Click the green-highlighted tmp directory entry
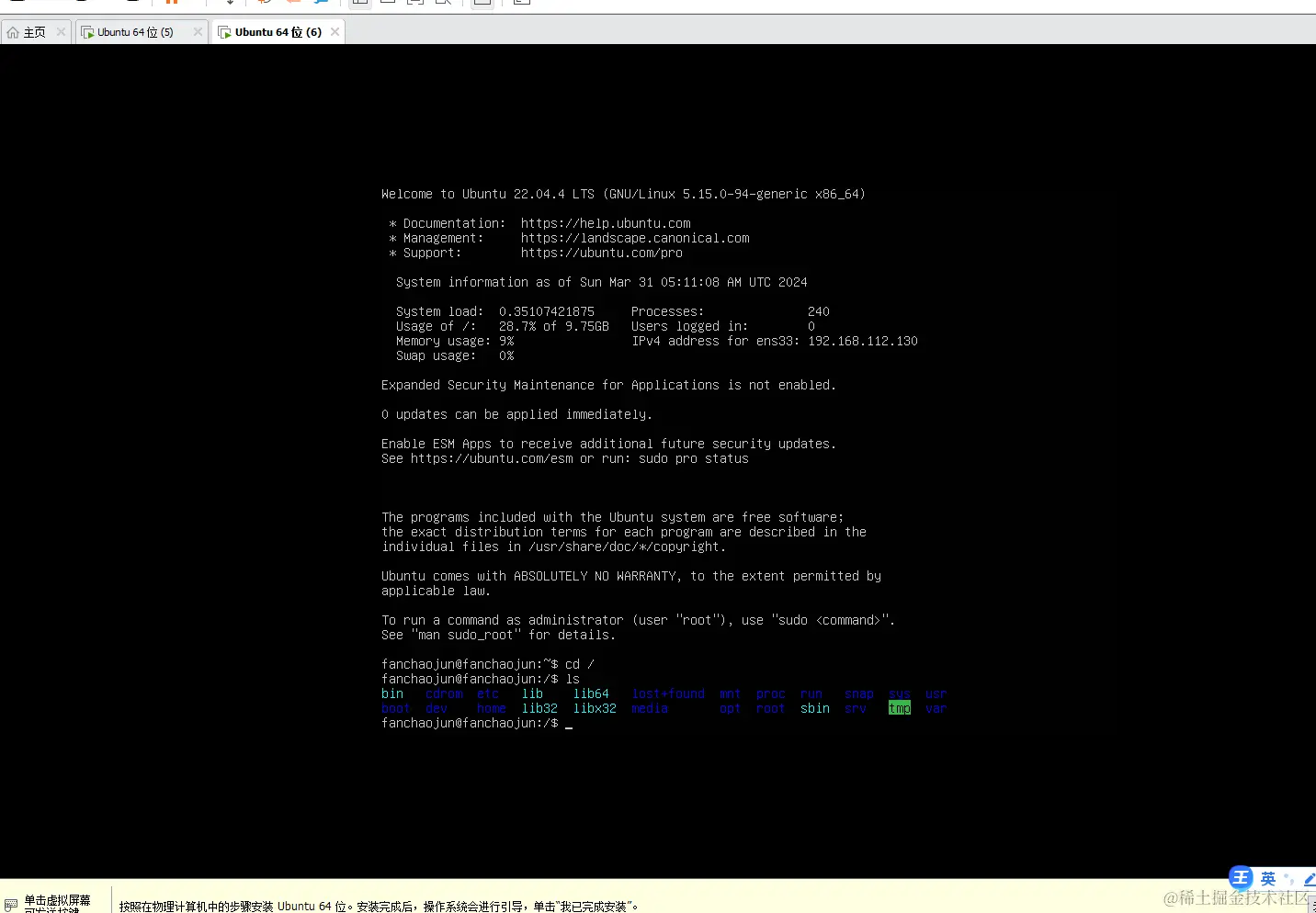The width and height of the screenshot is (1316, 913). [x=900, y=708]
